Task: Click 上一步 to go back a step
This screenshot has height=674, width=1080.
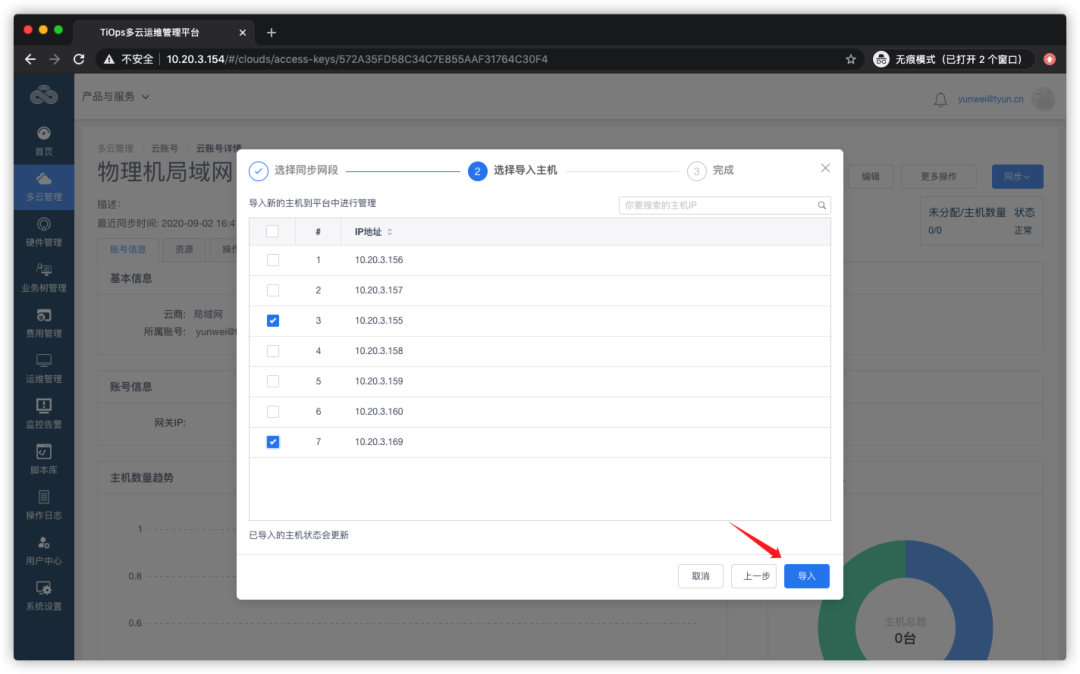Action: tap(753, 576)
